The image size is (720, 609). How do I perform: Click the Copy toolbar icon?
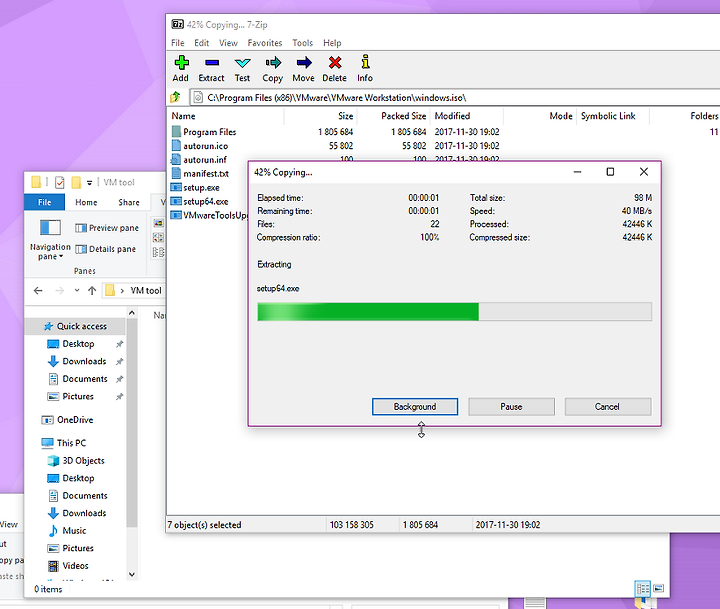tap(273, 62)
